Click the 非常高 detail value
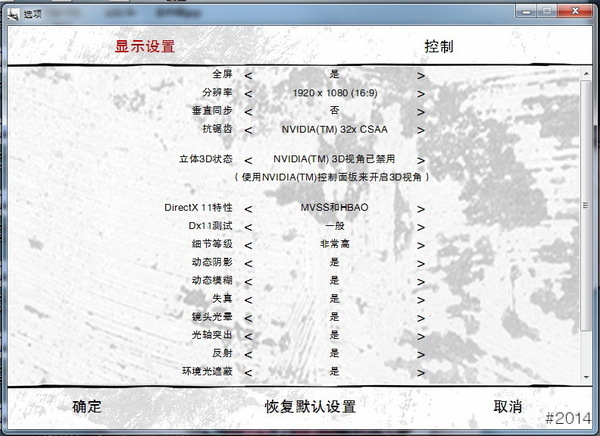This screenshot has height=436, width=600. [335, 244]
